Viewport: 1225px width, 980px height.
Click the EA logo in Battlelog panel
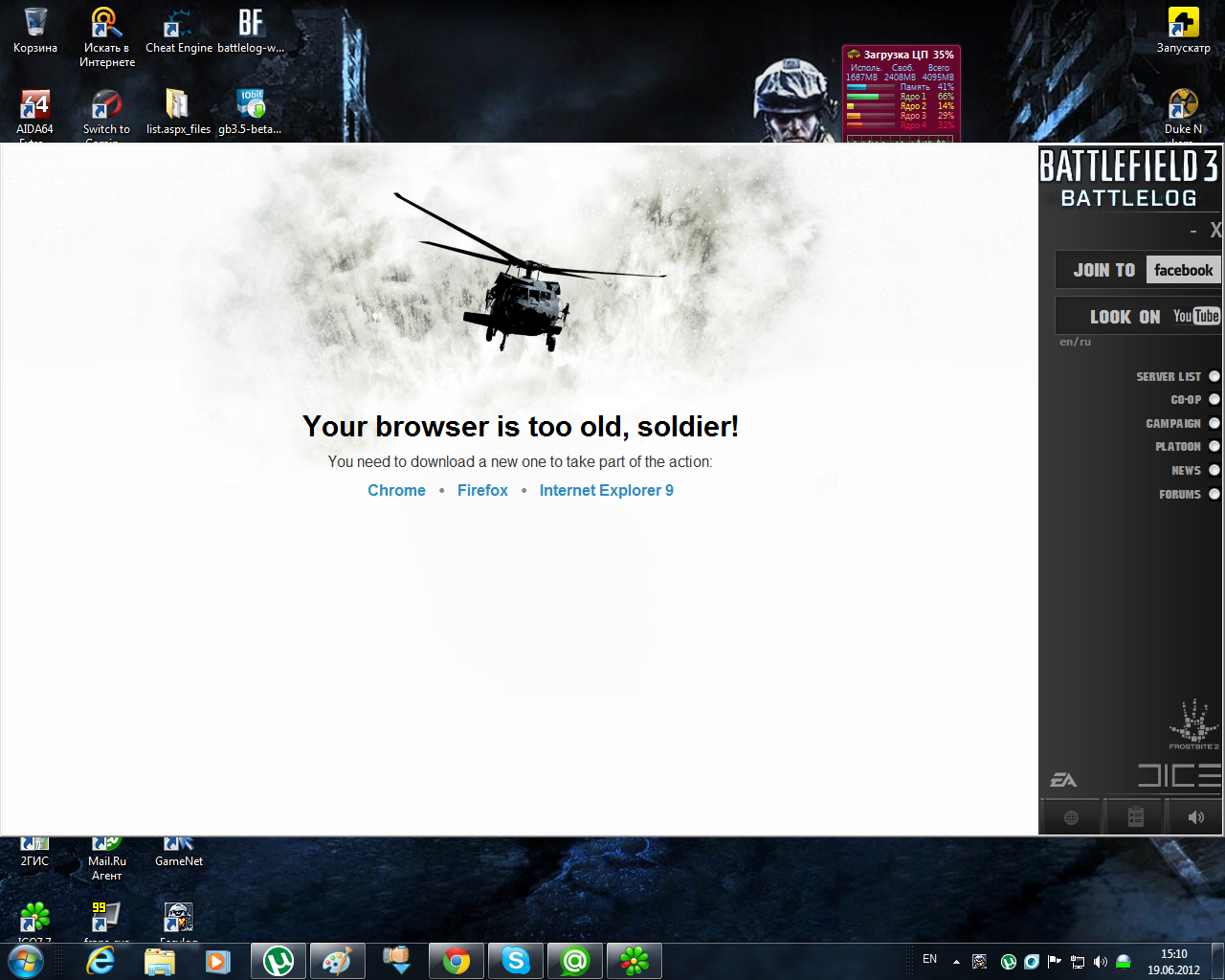[x=1063, y=780]
